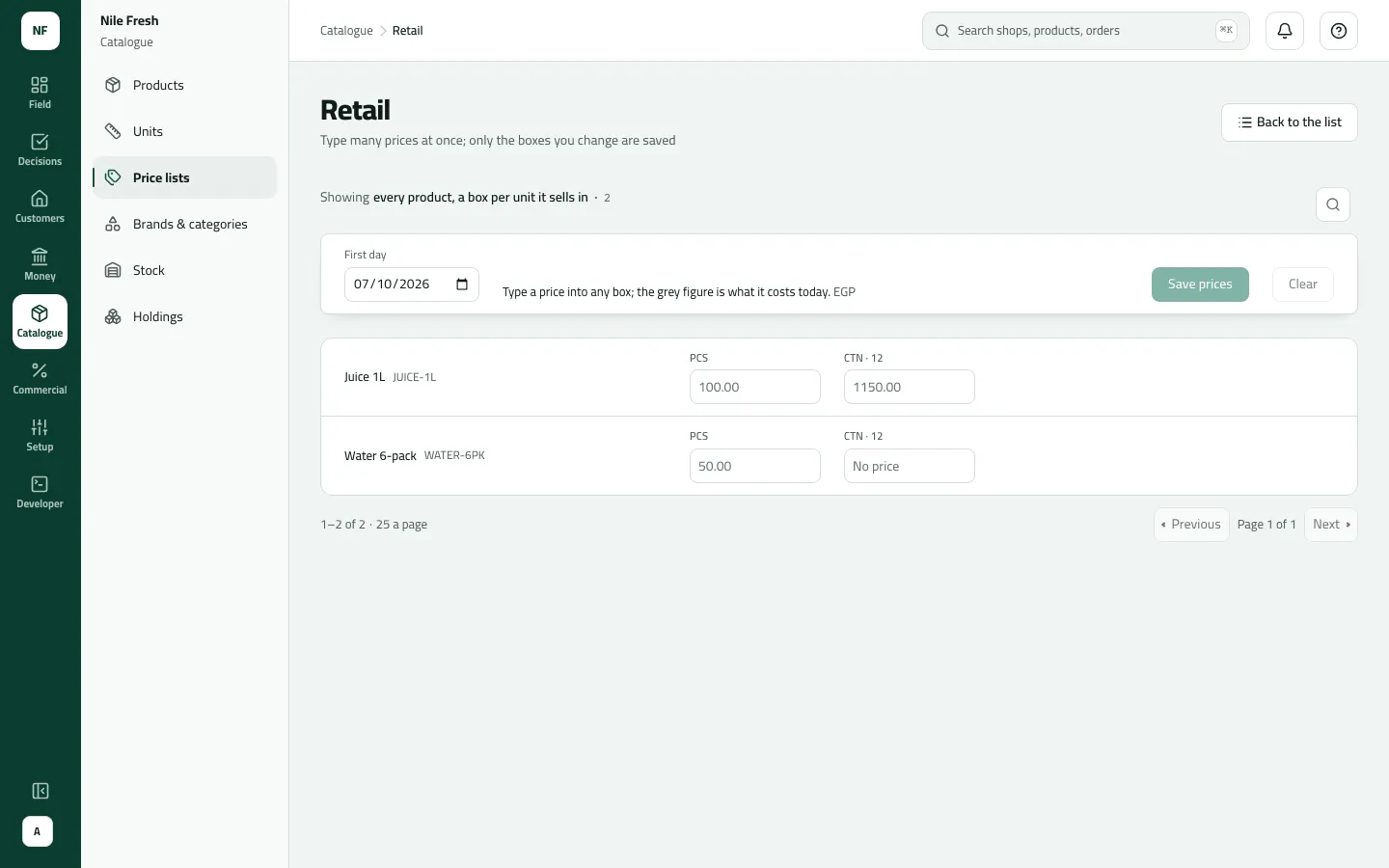Click Back to the list button
Image resolution: width=1389 pixels, height=868 pixels.
pyautogui.click(x=1290, y=122)
